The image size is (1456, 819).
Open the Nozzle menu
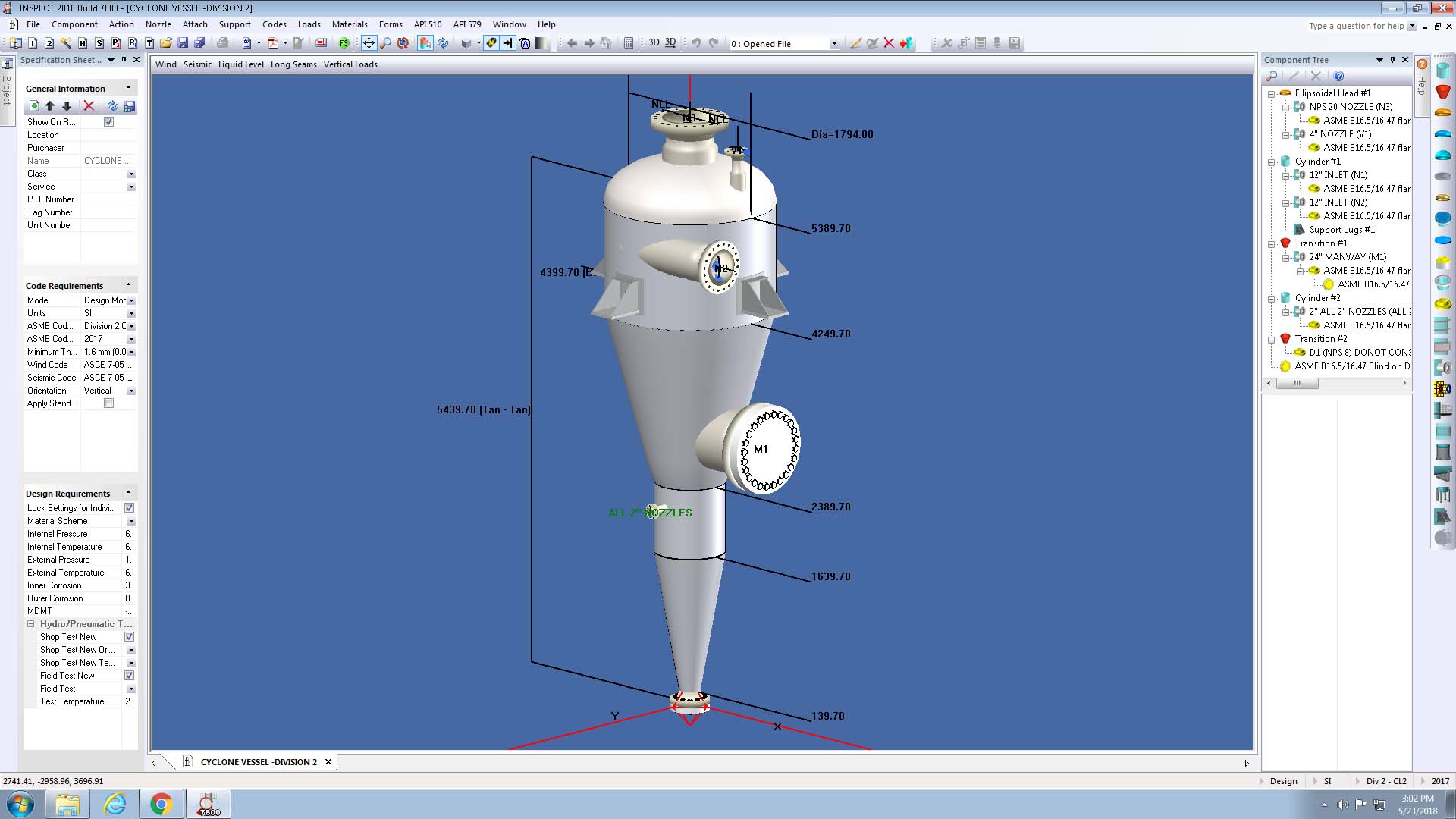(158, 24)
